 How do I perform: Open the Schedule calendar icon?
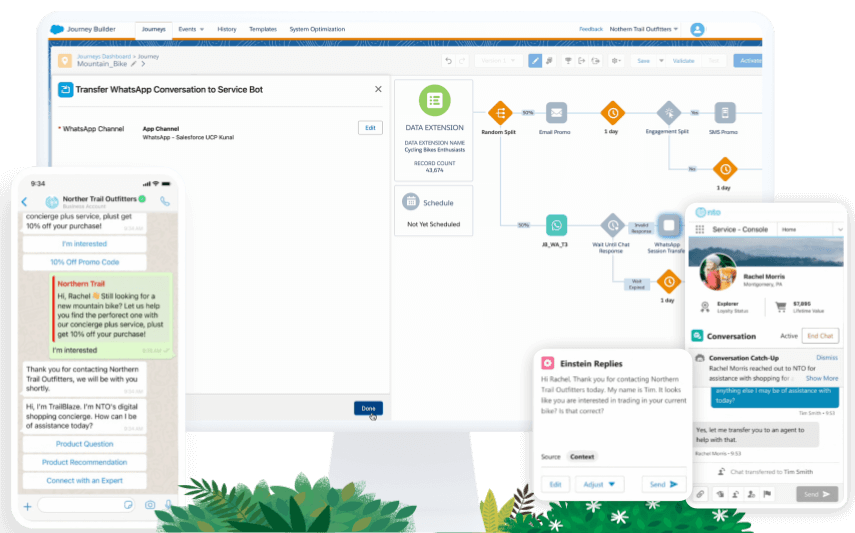pos(410,201)
